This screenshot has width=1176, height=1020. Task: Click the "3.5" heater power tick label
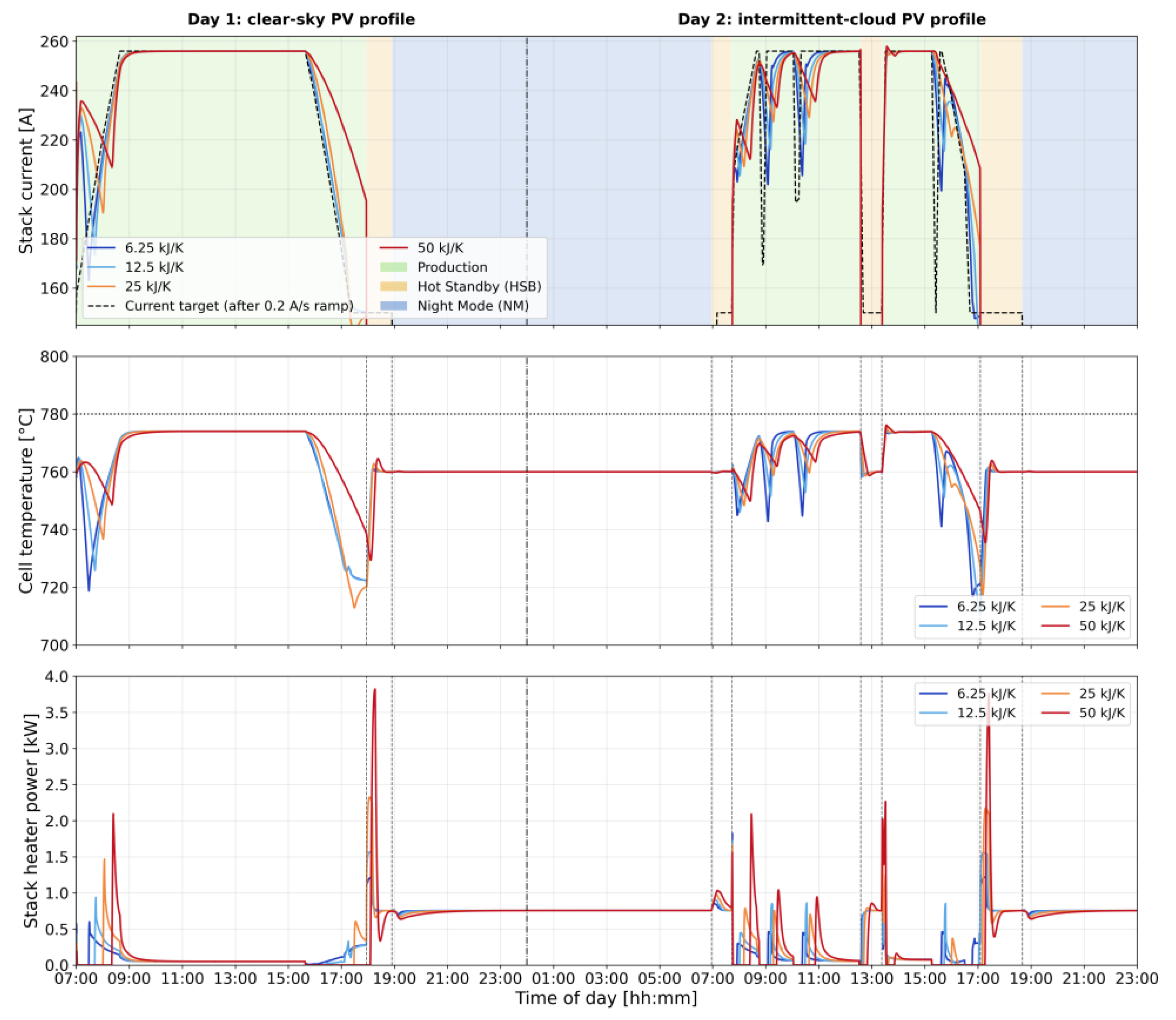coord(58,713)
